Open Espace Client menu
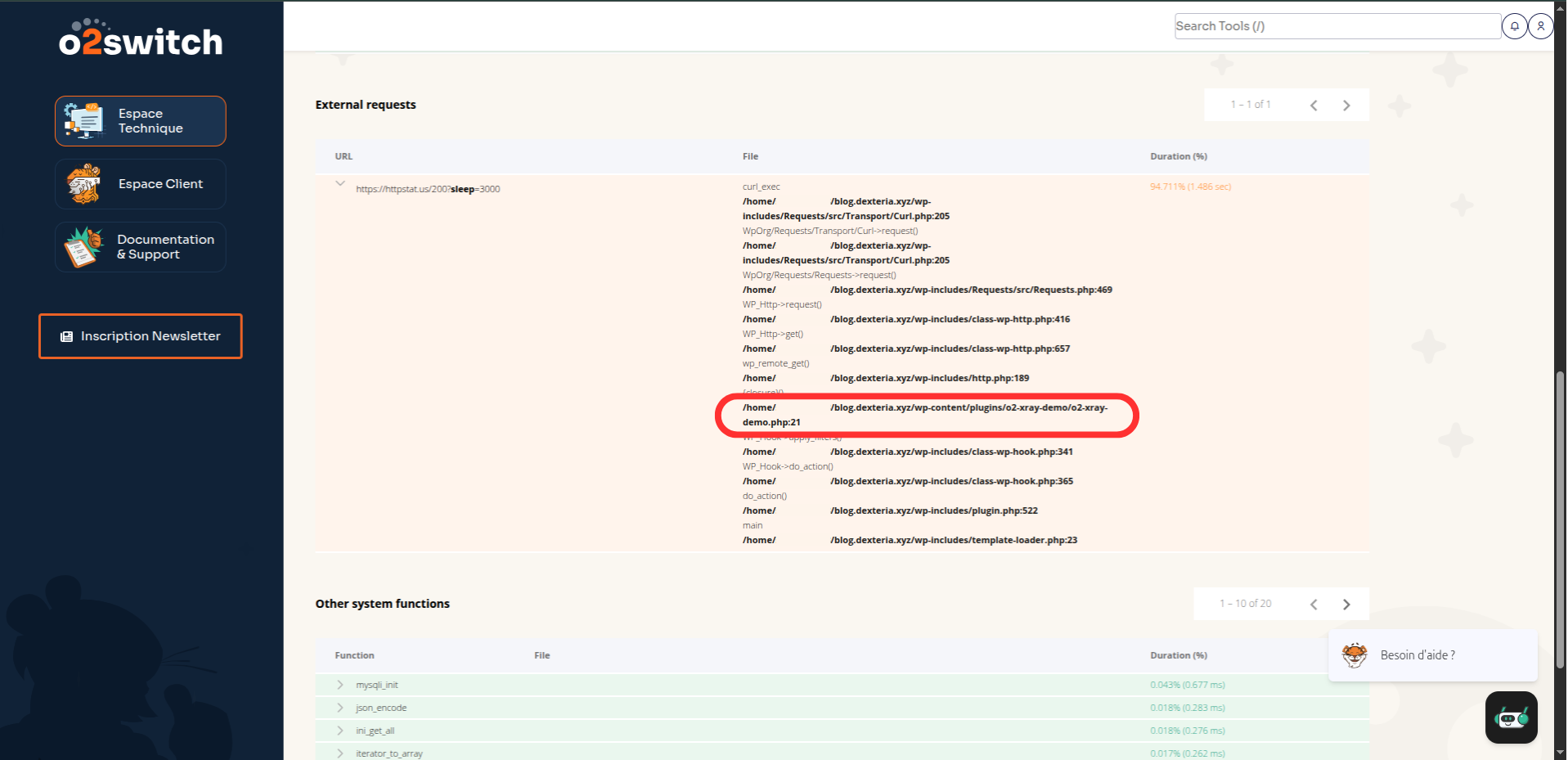The image size is (1568, 760). [x=141, y=184]
